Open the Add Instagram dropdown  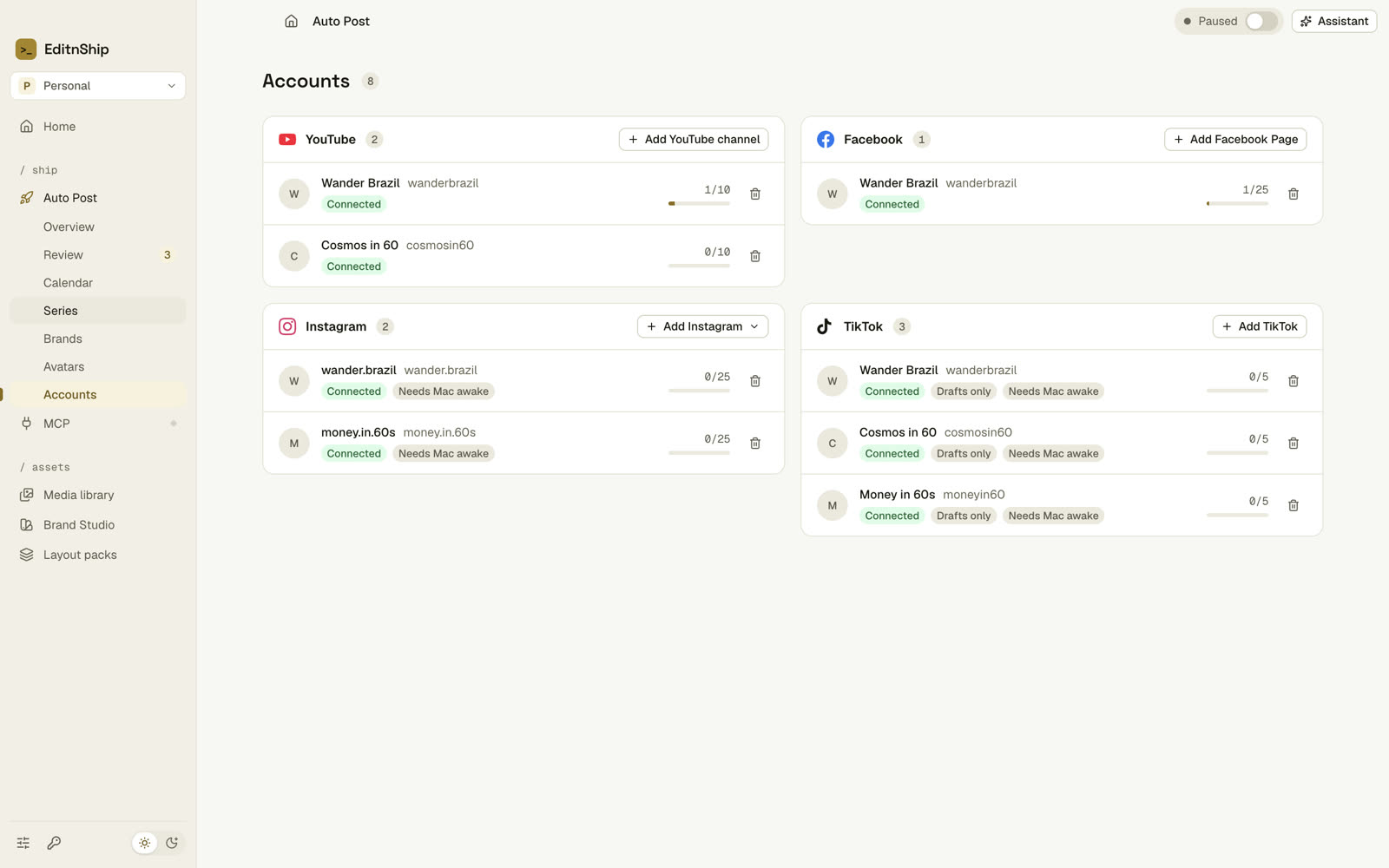point(703,326)
